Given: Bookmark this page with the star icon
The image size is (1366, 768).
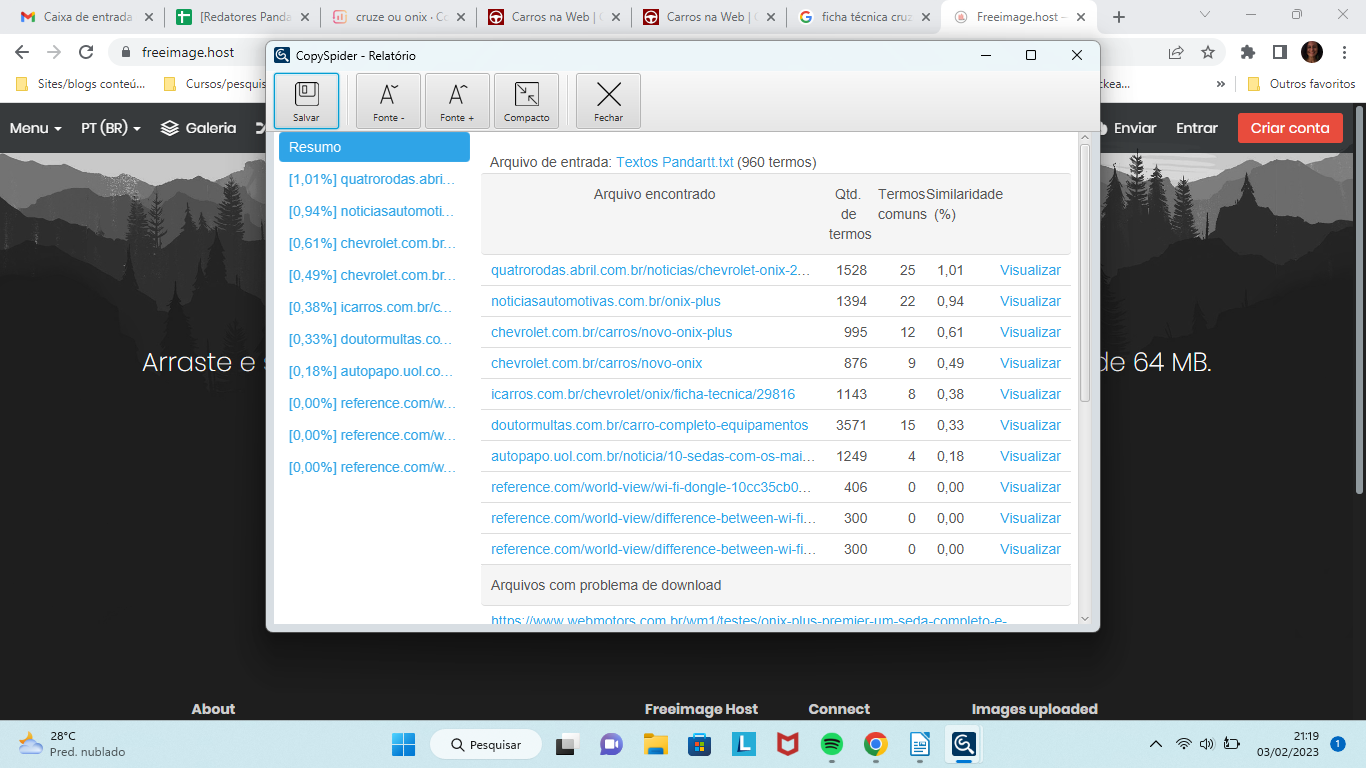Looking at the screenshot, I should pos(1208,52).
